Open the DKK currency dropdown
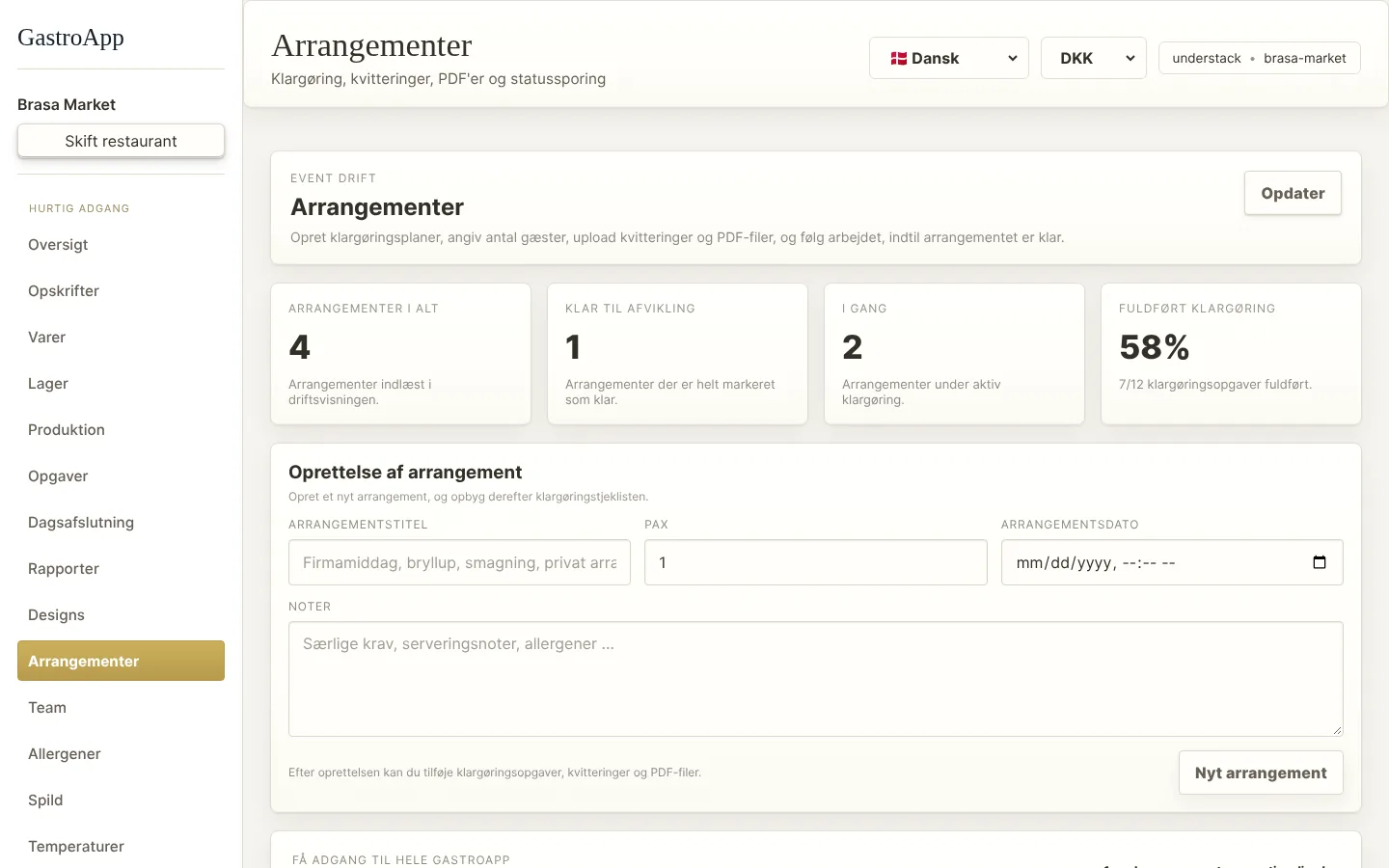Image resolution: width=1389 pixels, height=868 pixels. pos(1093,58)
